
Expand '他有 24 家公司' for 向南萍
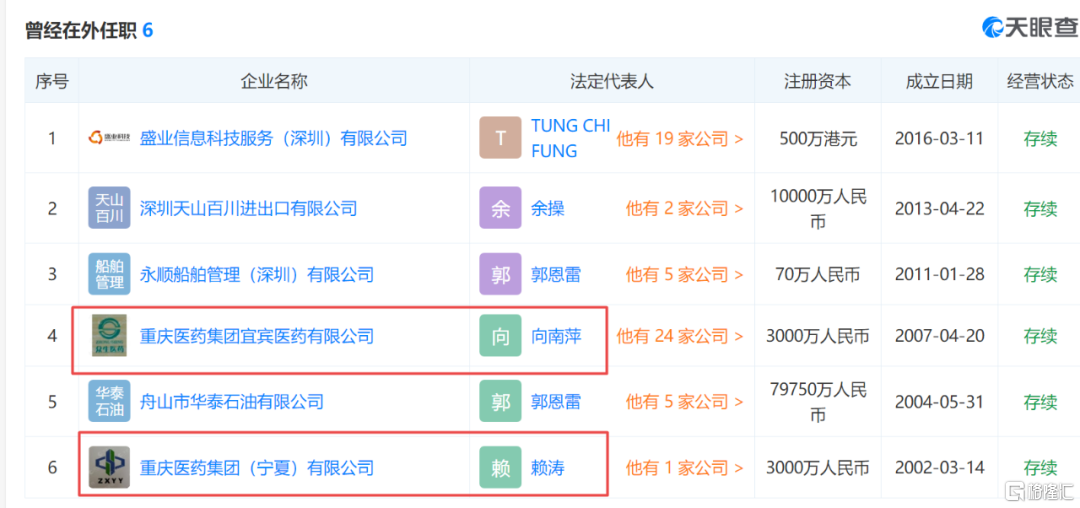679,337
